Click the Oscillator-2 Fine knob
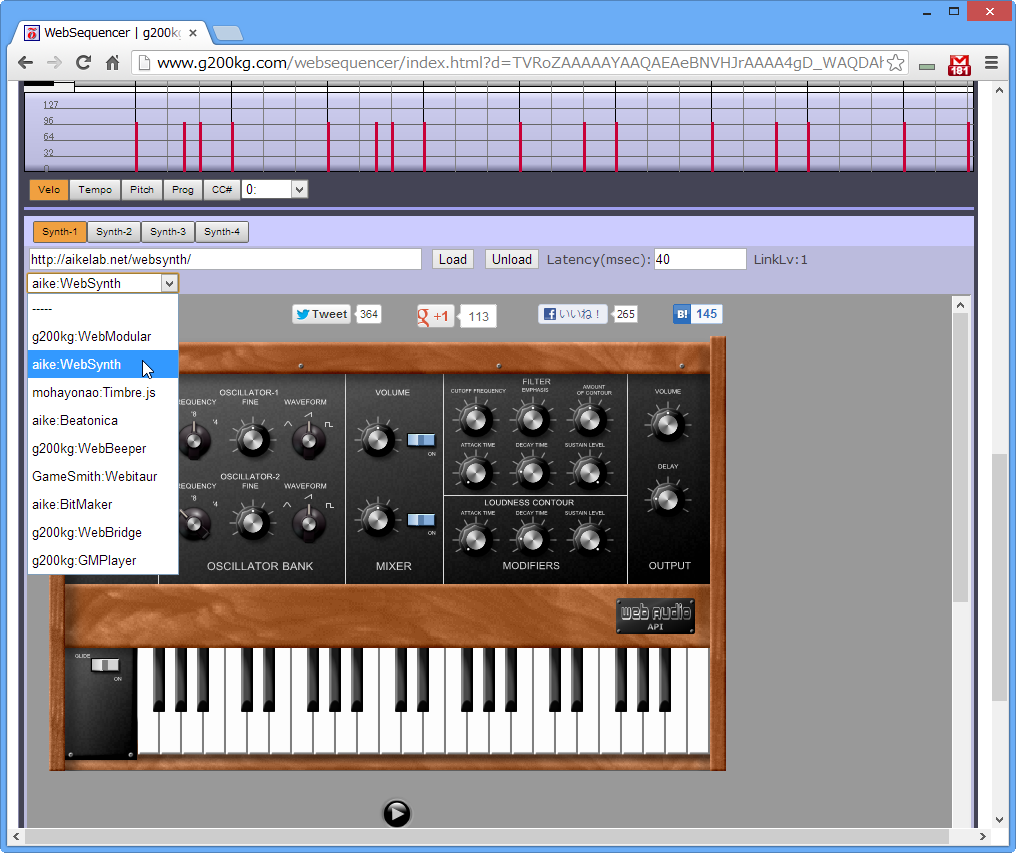 tap(252, 522)
